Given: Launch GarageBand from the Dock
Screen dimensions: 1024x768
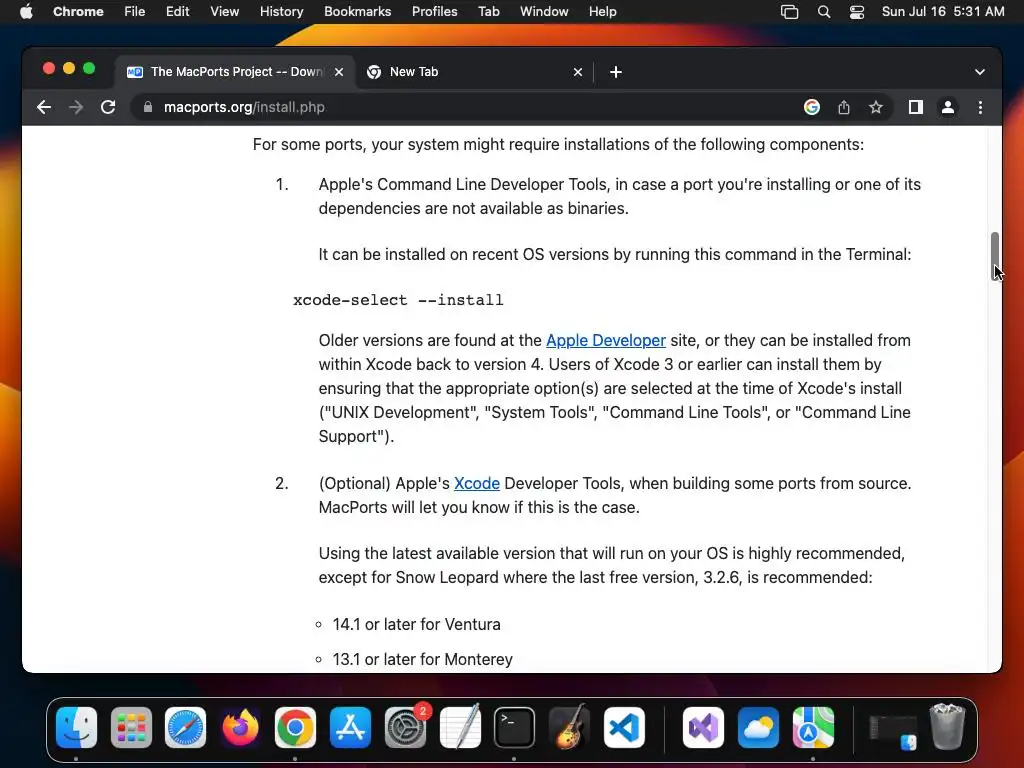Looking at the screenshot, I should point(569,728).
